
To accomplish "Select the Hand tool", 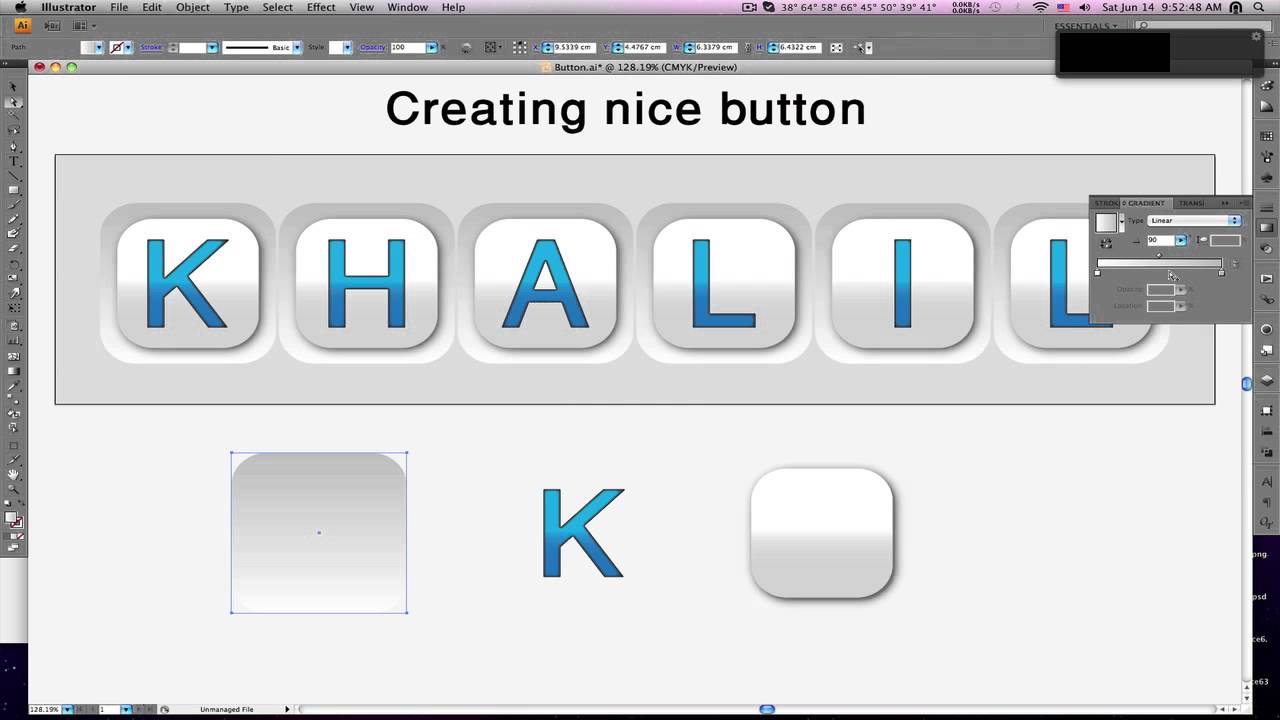I will [x=13, y=474].
